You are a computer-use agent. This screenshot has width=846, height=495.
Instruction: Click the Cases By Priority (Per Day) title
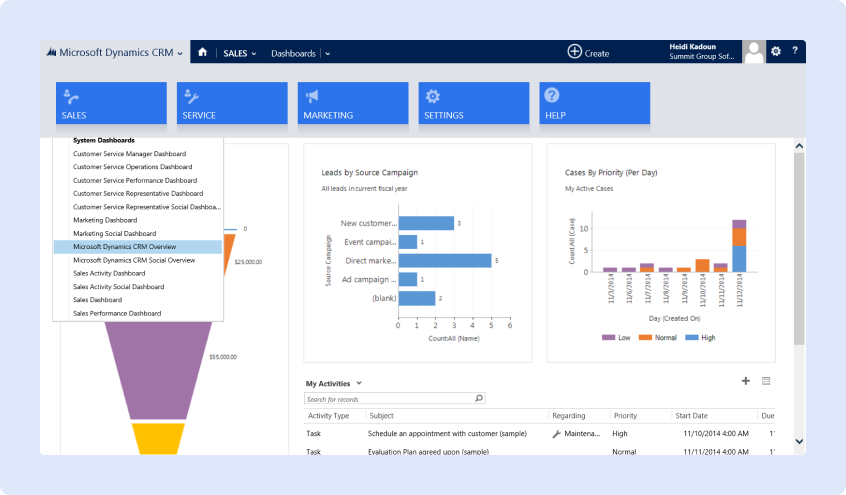pyautogui.click(x=611, y=173)
